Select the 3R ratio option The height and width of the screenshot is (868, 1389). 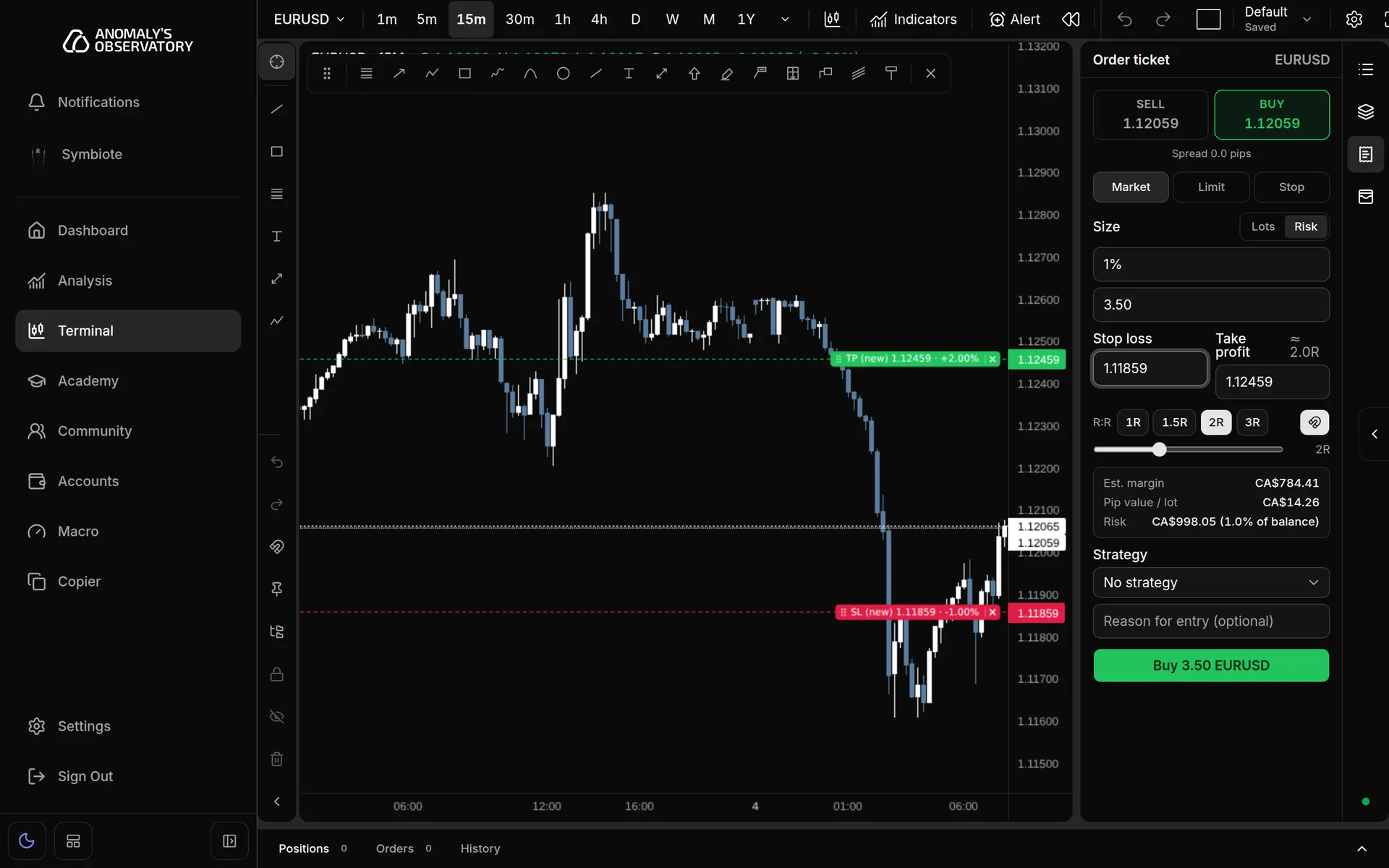pos(1252,422)
